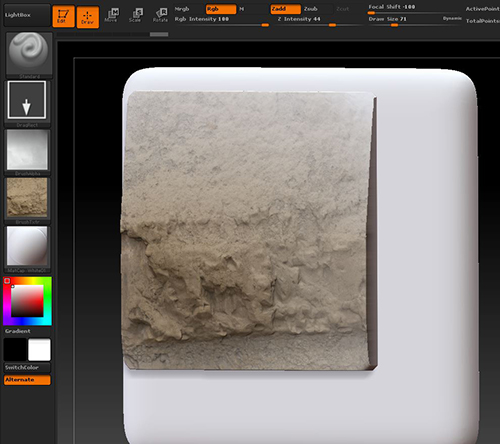Click the textured stone mesh in canvas
Viewport: 500px width, 444px height.
[248, 230]
